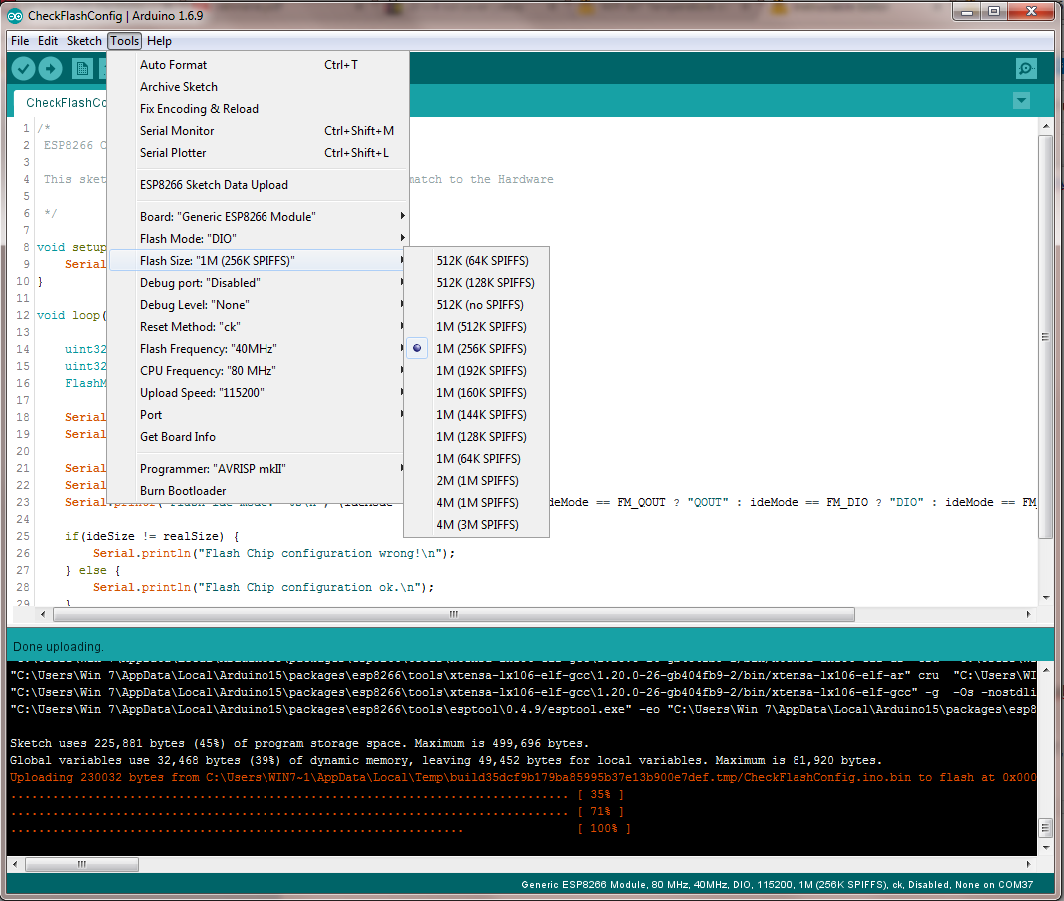This screenshot has height=901, width=1064.
Task: Click the CheckFlashConfig sketch tab
Action: (x=65, y=103)
